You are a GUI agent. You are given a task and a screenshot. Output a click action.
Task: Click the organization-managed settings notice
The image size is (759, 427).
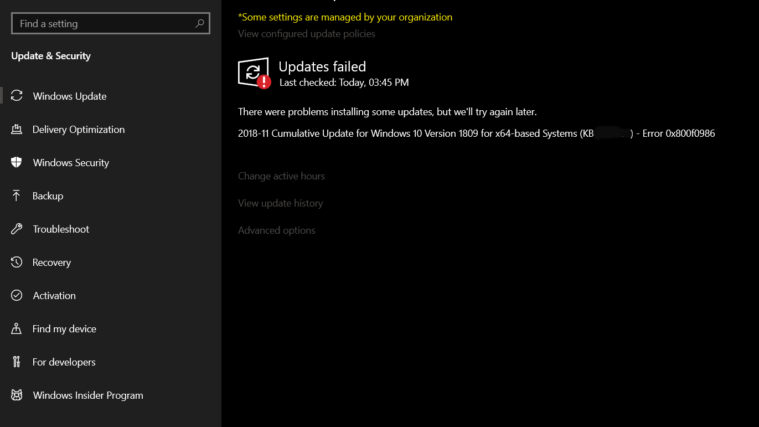(x=345, y=17)
